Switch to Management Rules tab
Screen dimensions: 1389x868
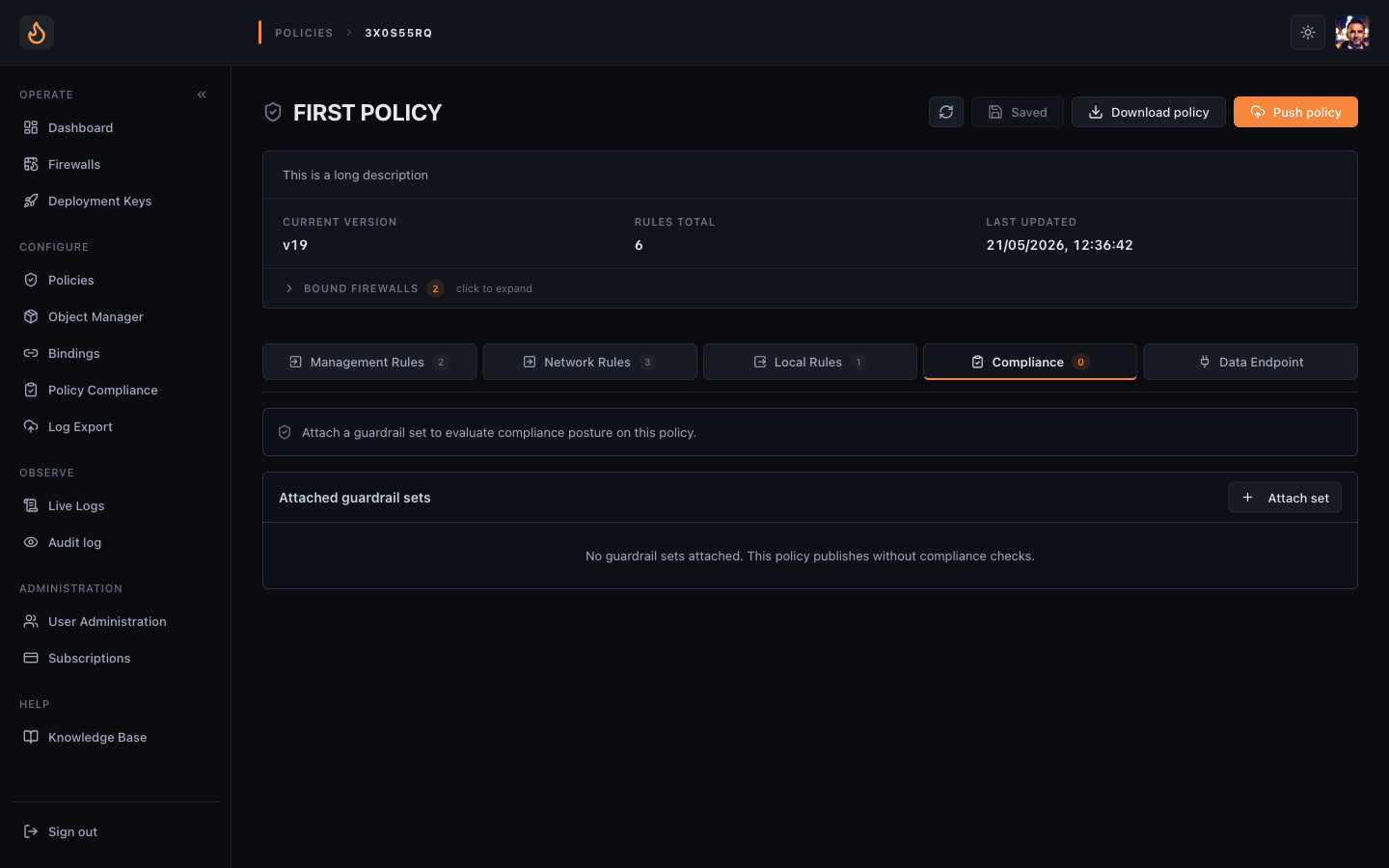point(369,362)
